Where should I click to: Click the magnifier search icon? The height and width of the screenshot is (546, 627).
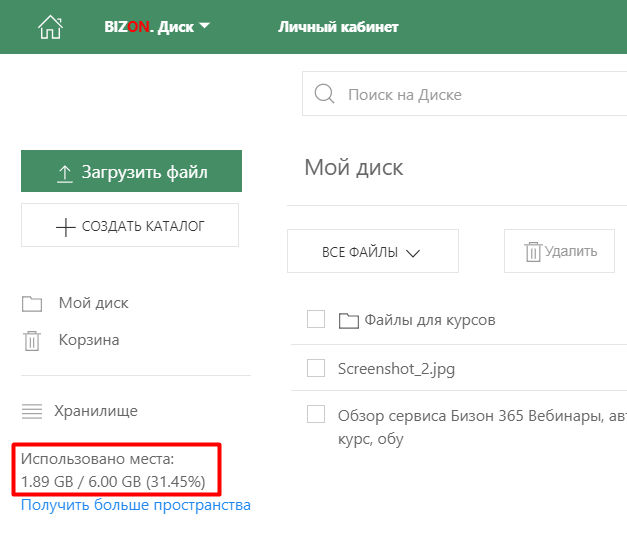pyautogui.click(x=324, y=95)
